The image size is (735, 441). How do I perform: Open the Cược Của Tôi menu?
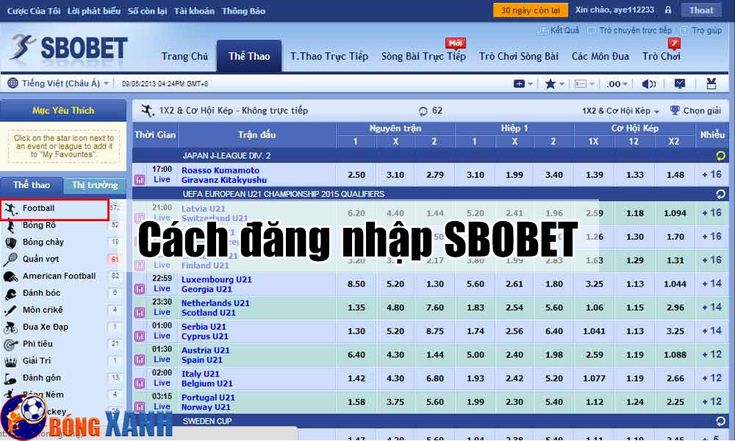(x=34, y=11)
